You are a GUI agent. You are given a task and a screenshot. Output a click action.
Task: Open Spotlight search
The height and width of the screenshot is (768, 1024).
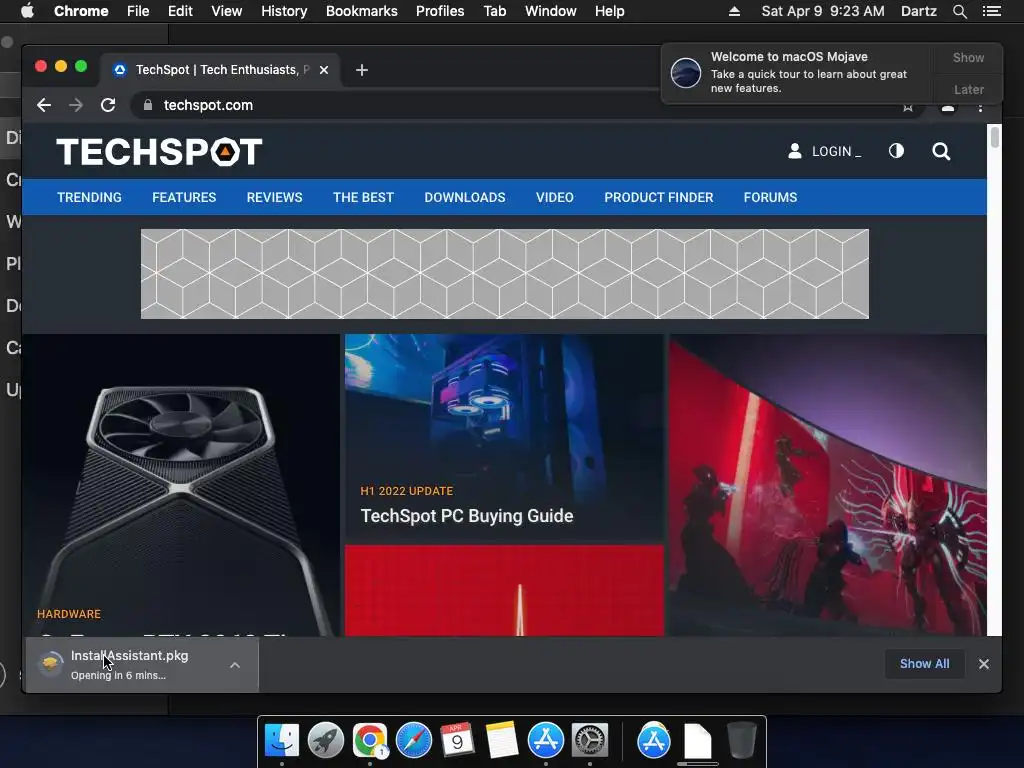[x=959, y=11]
